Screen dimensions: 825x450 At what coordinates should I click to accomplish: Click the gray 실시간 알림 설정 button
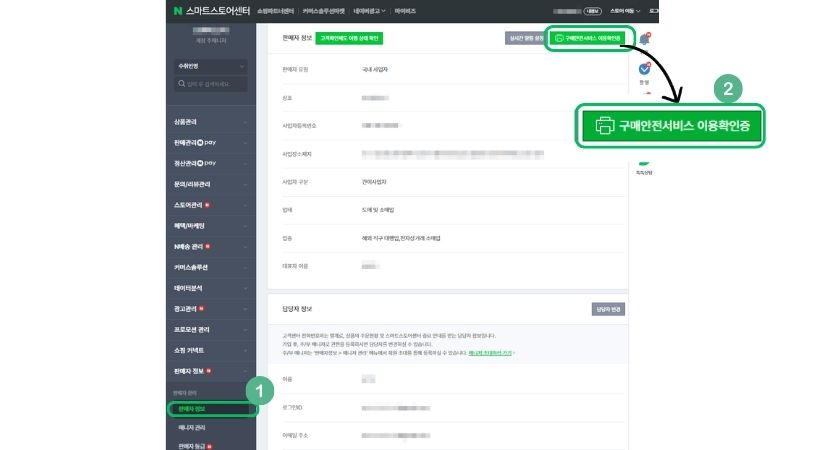[x=524, y=38]
